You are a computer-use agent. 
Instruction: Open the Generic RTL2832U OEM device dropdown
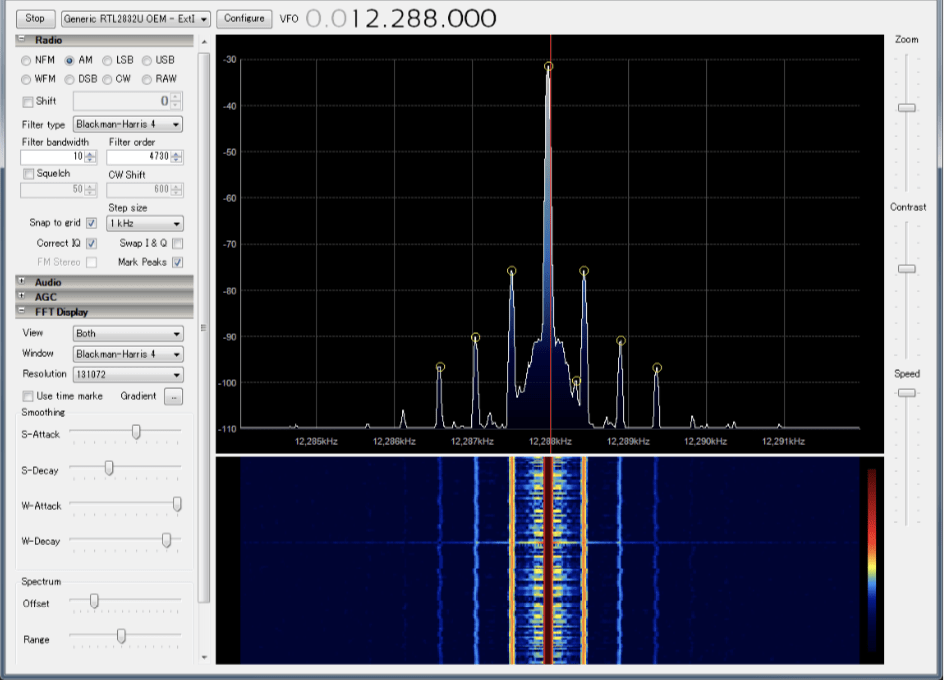[135, 19]
